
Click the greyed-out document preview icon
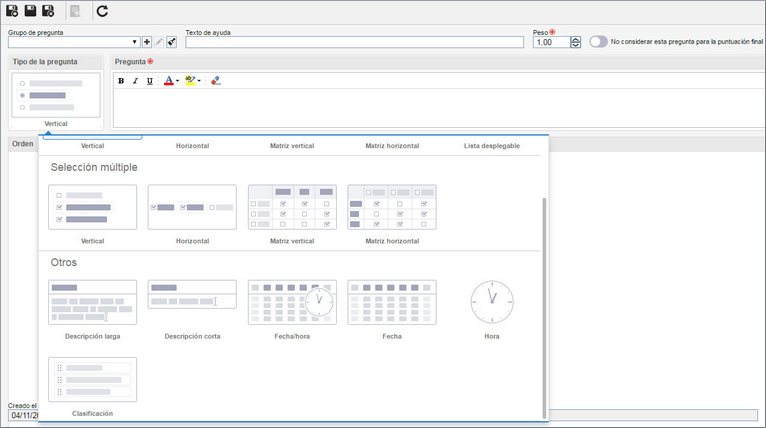[x=75, y=11]
